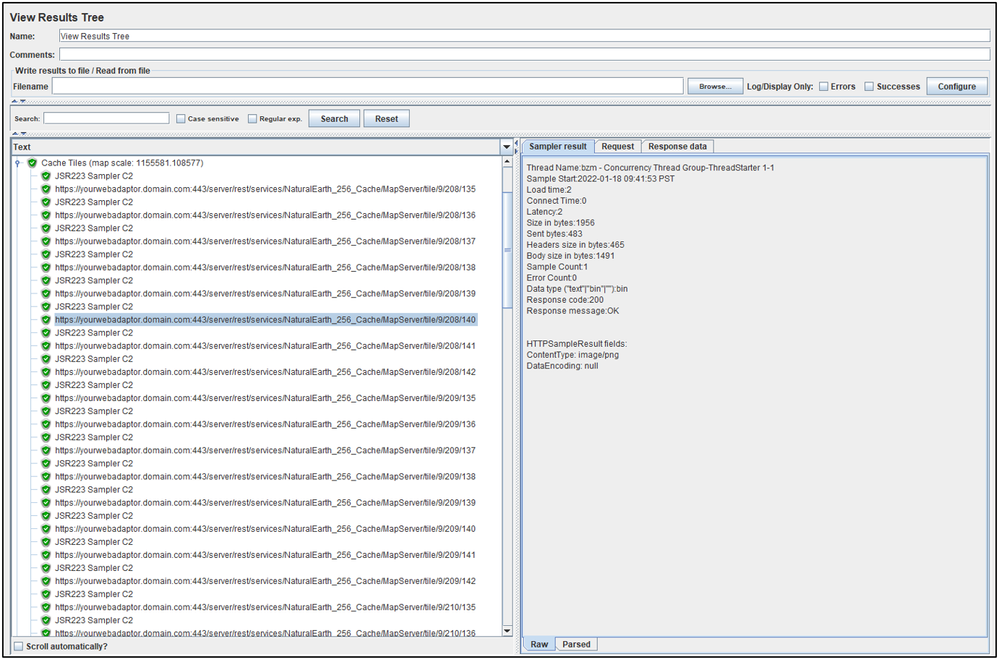Select the row ending tile/9/209/140
Screen dimensions: 999x659
pyautogui.click(x=265, y=529)
